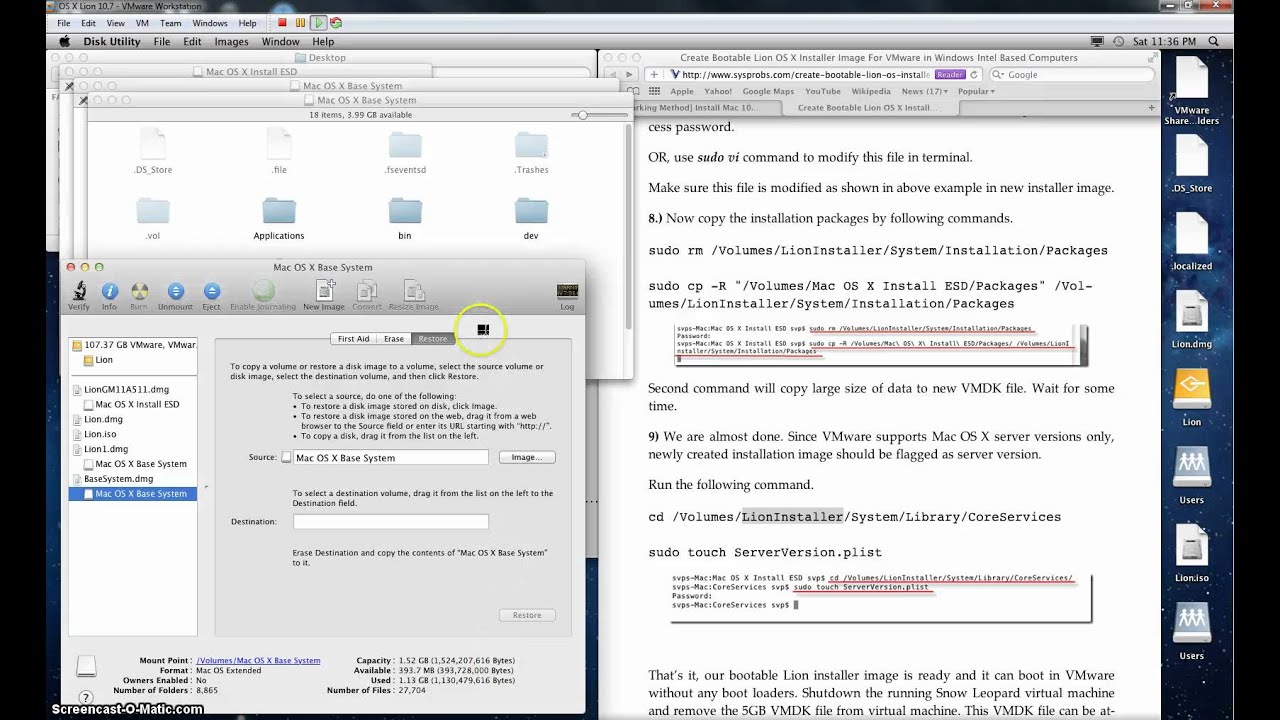Select the .fseventsd folder icon
The height and width of the screenshot is (720, 1280).
[405, 145]
